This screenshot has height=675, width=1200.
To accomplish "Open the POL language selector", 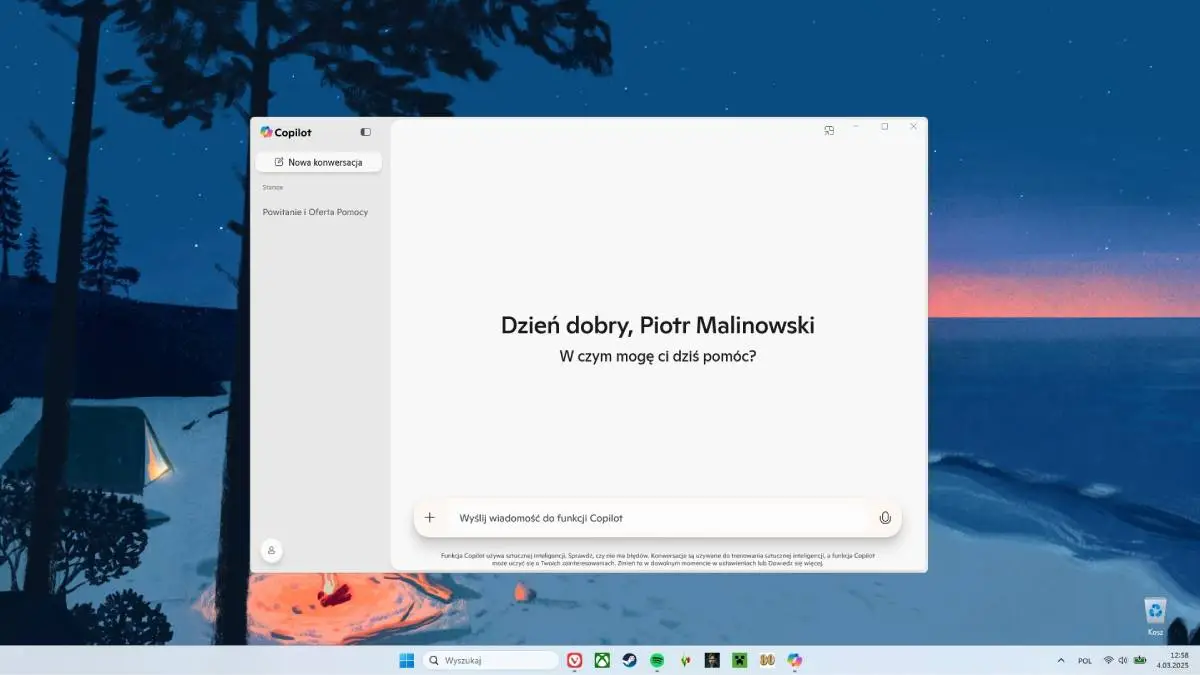I will tap(1085, 660).
